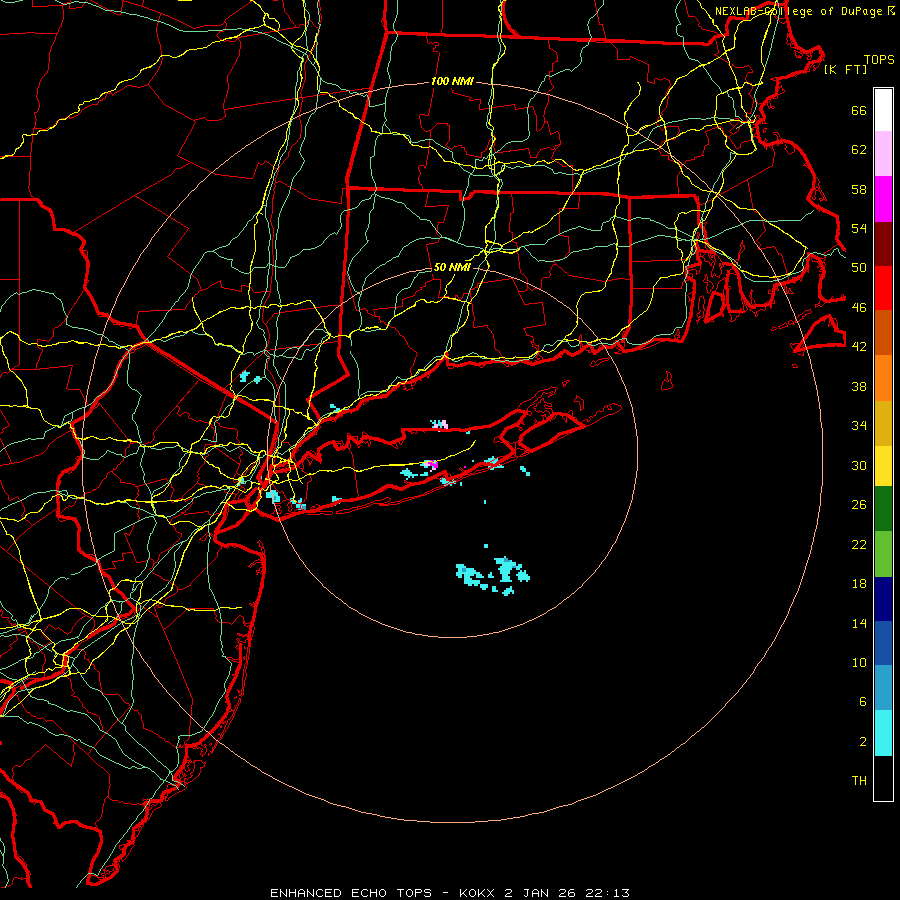Click the '26' legend label
The image size is (900, 900).
(859, 505)
